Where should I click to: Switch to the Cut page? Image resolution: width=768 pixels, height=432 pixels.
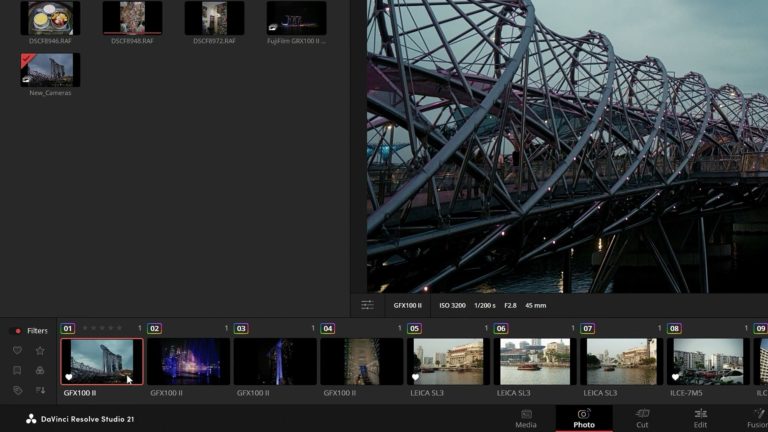click(x=642, y=419)
